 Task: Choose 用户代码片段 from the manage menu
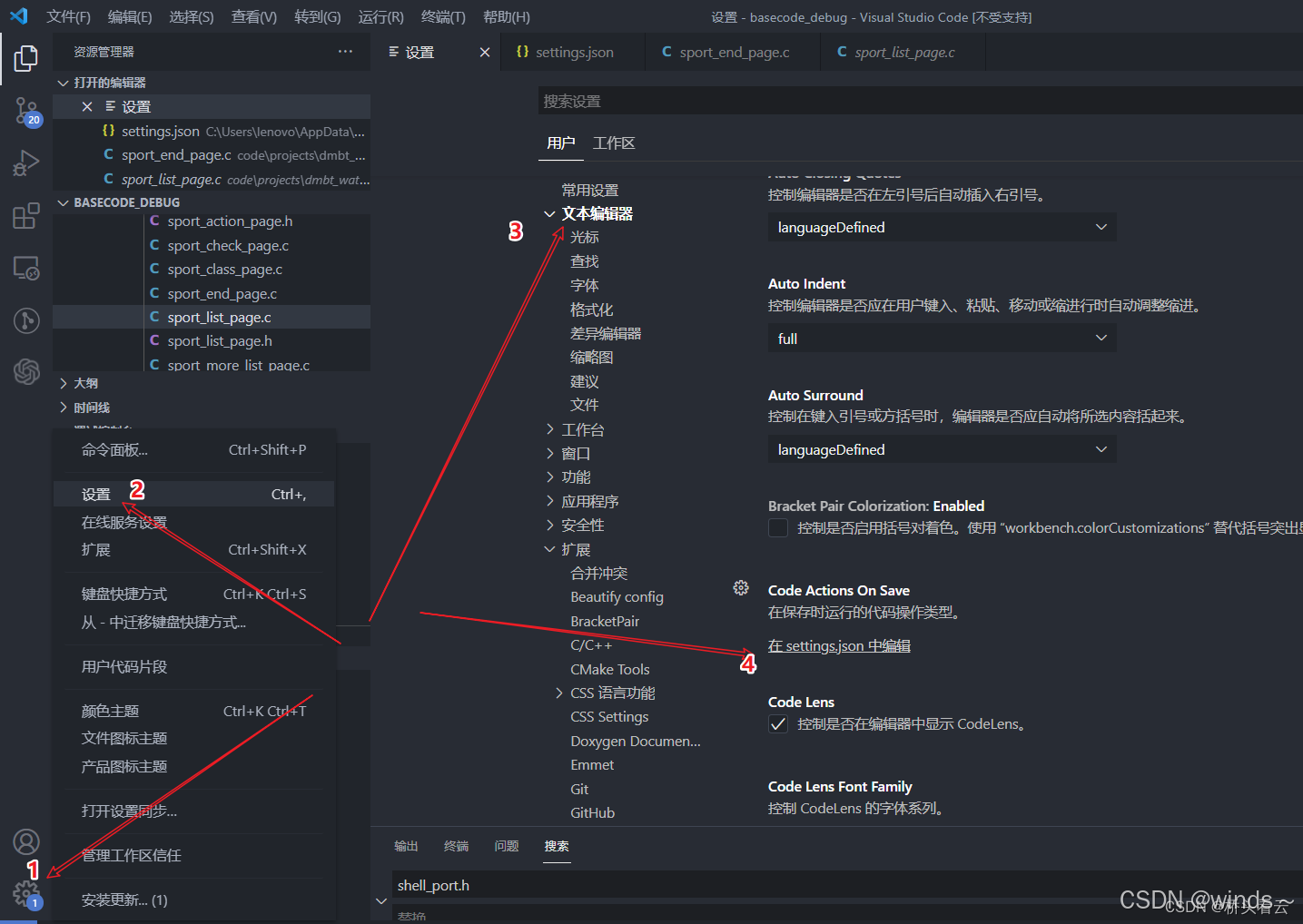coord(194,667)
